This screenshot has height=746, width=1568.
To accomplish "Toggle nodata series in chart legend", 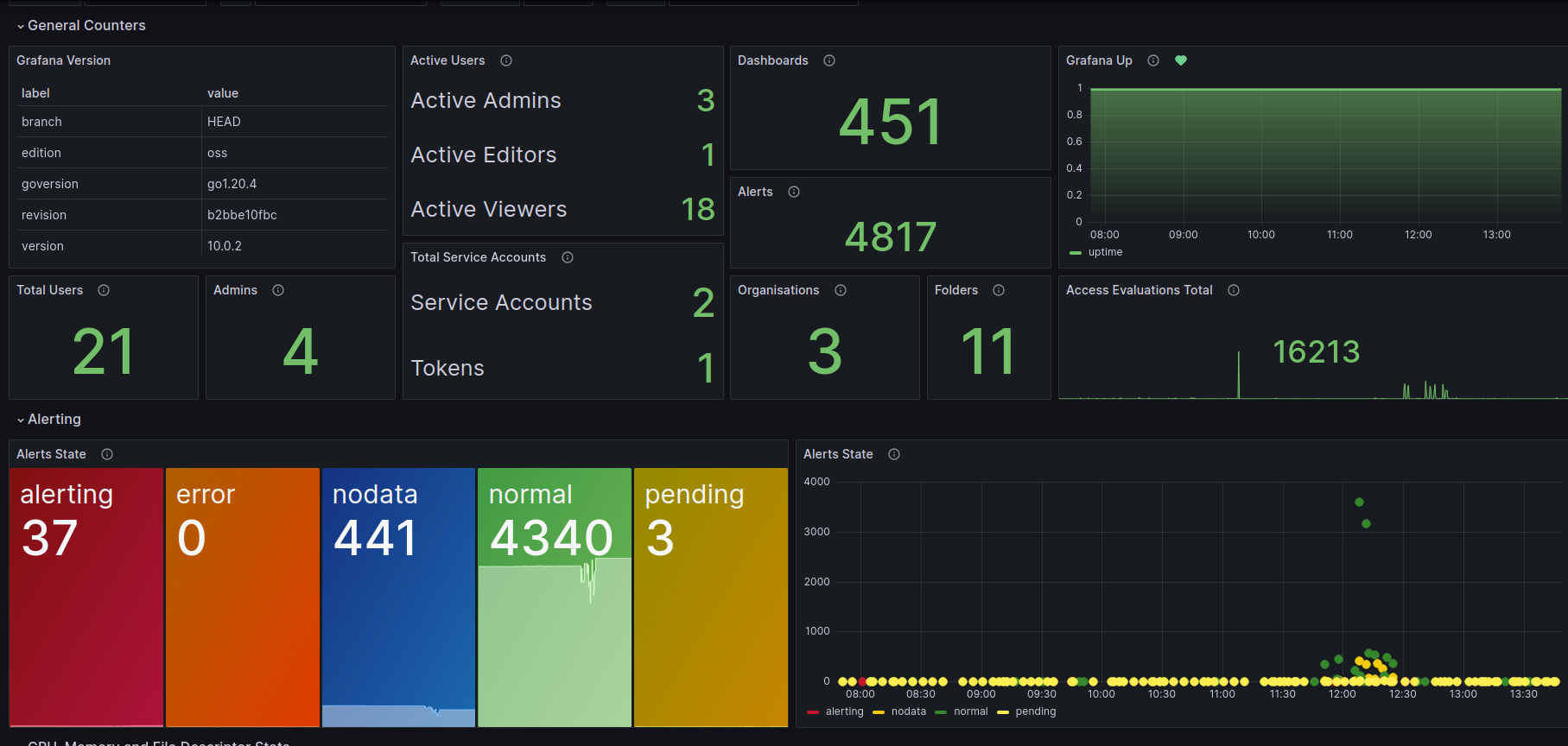I will [x=899, y=711].
